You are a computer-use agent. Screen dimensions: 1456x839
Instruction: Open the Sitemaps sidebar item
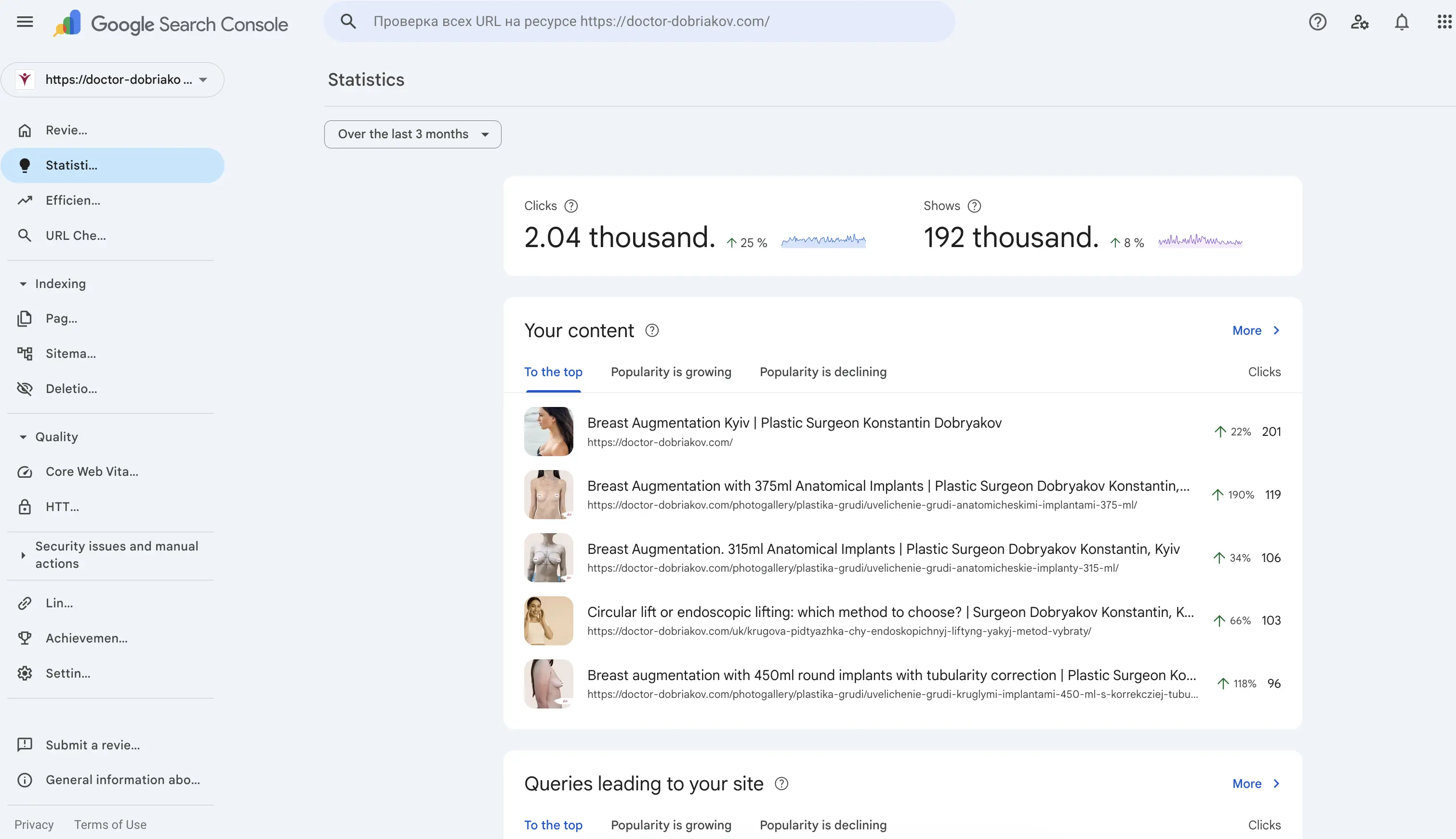pyautogui.click(x=70, y=354)
